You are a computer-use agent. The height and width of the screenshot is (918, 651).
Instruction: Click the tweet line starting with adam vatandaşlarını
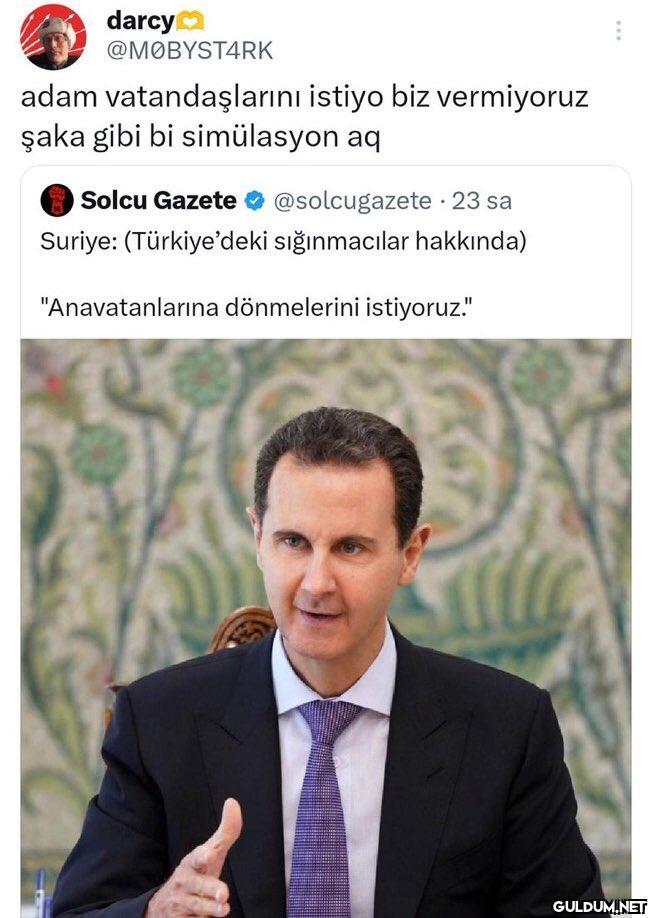(304, 97)
